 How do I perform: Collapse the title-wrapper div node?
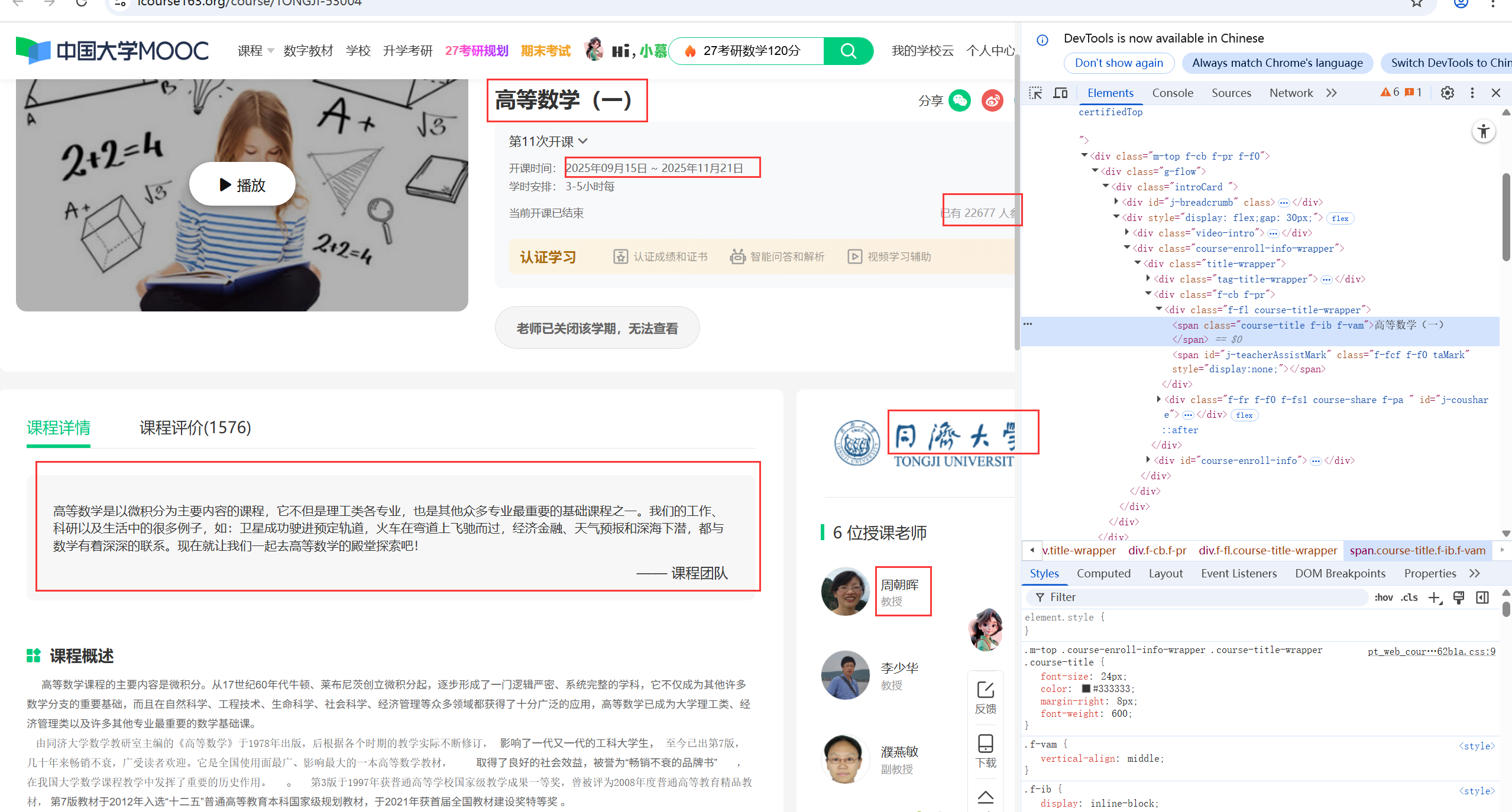click(x=1138, y=263)
